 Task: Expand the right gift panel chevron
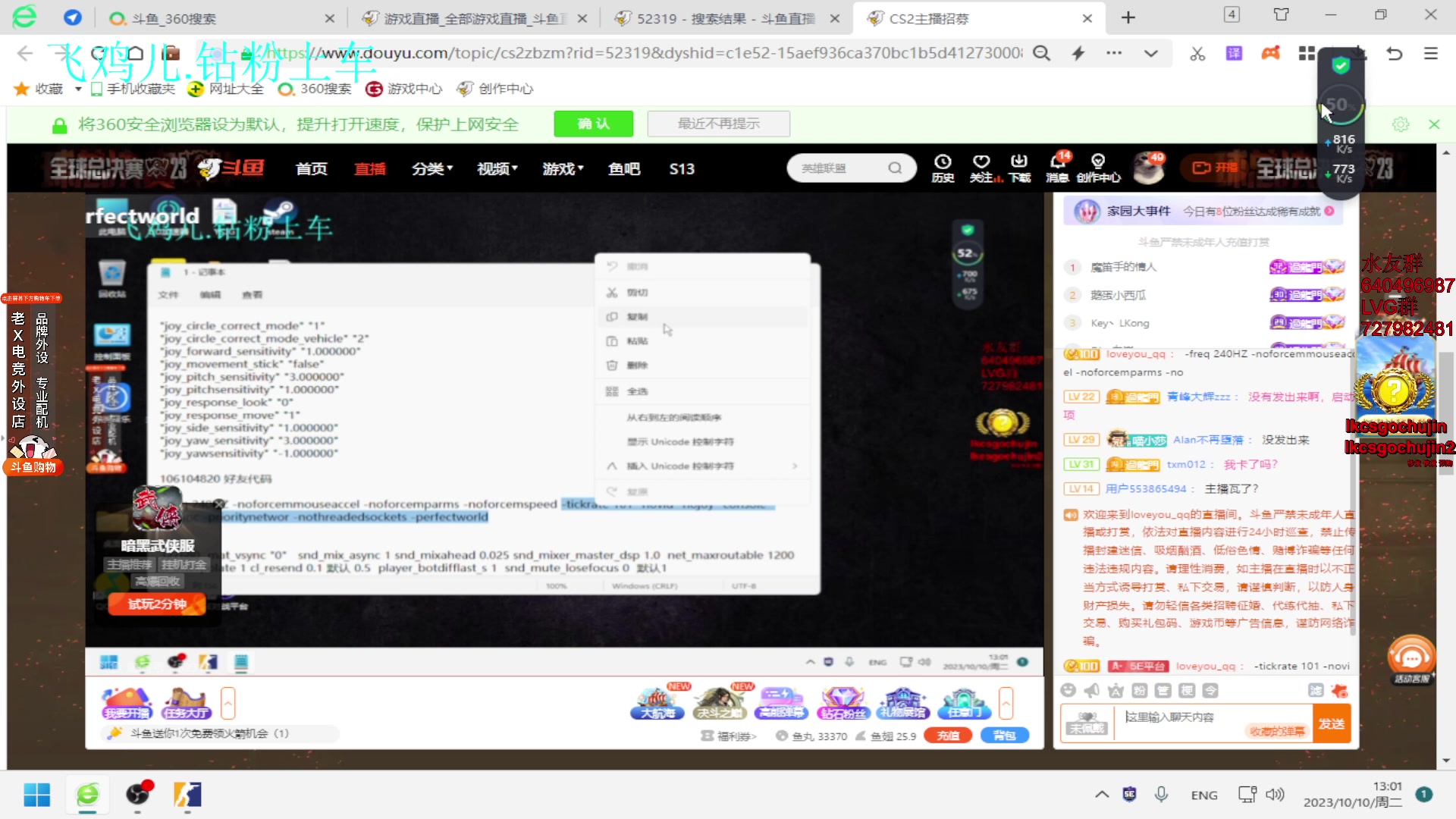pos(1006,703)
